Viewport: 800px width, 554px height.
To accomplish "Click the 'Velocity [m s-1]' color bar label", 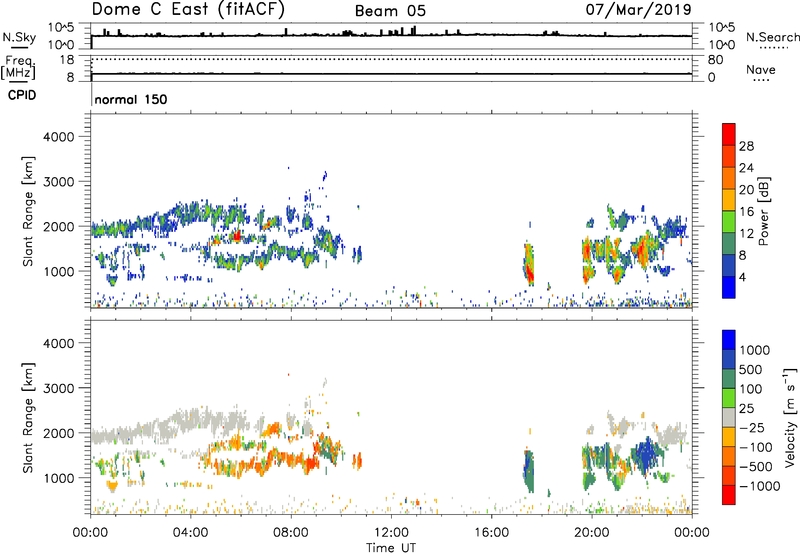I will coord(790,417).
